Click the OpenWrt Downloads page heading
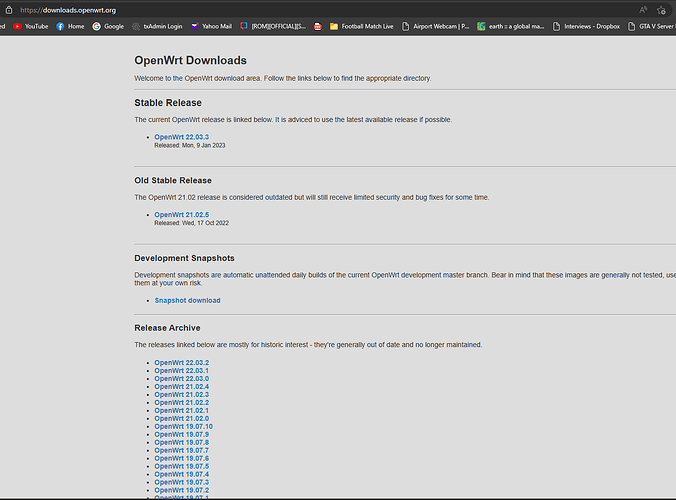Viewport: 676px width, 500px height. point(191,60)
